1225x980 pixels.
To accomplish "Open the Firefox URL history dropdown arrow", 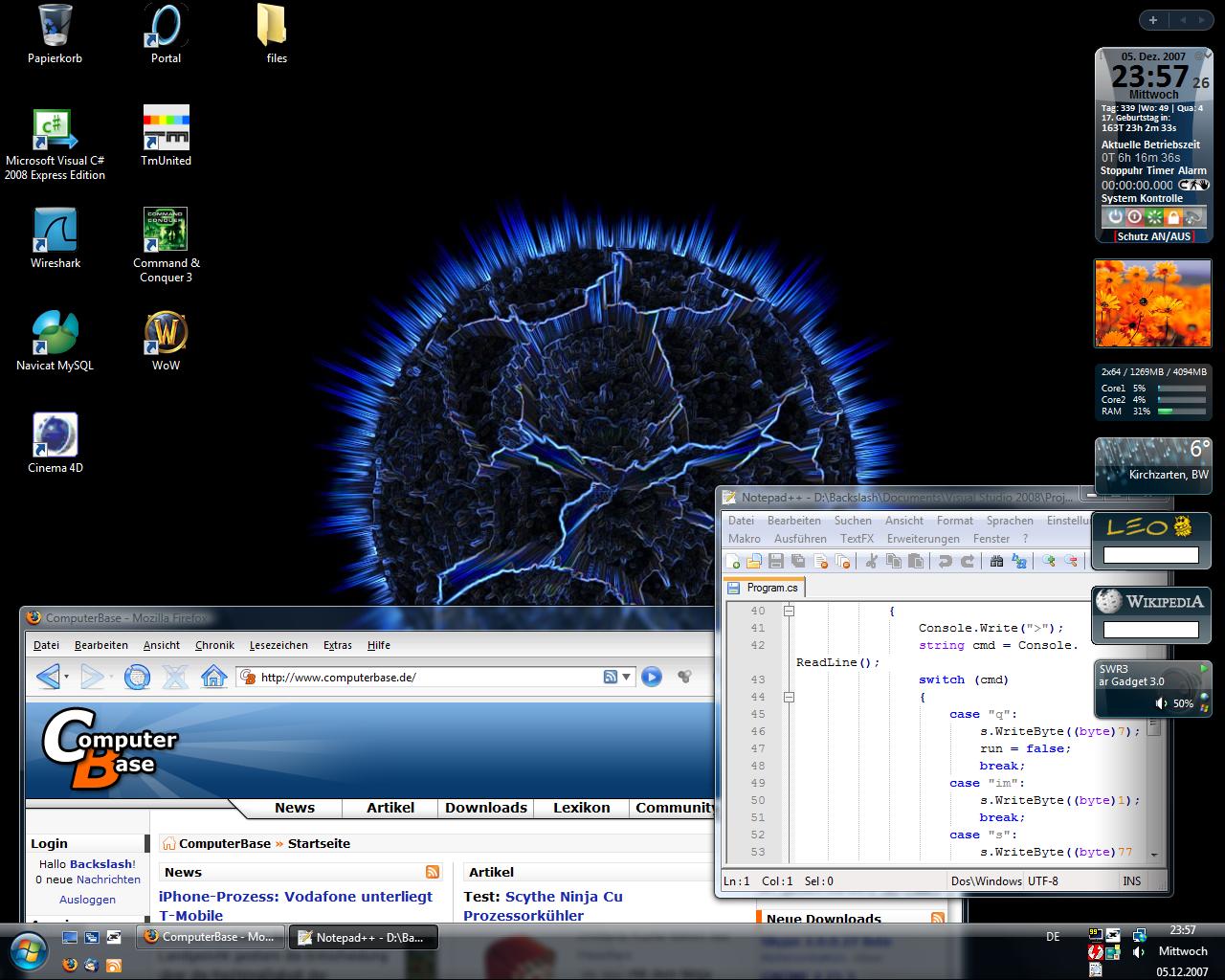I will point(627,677).
